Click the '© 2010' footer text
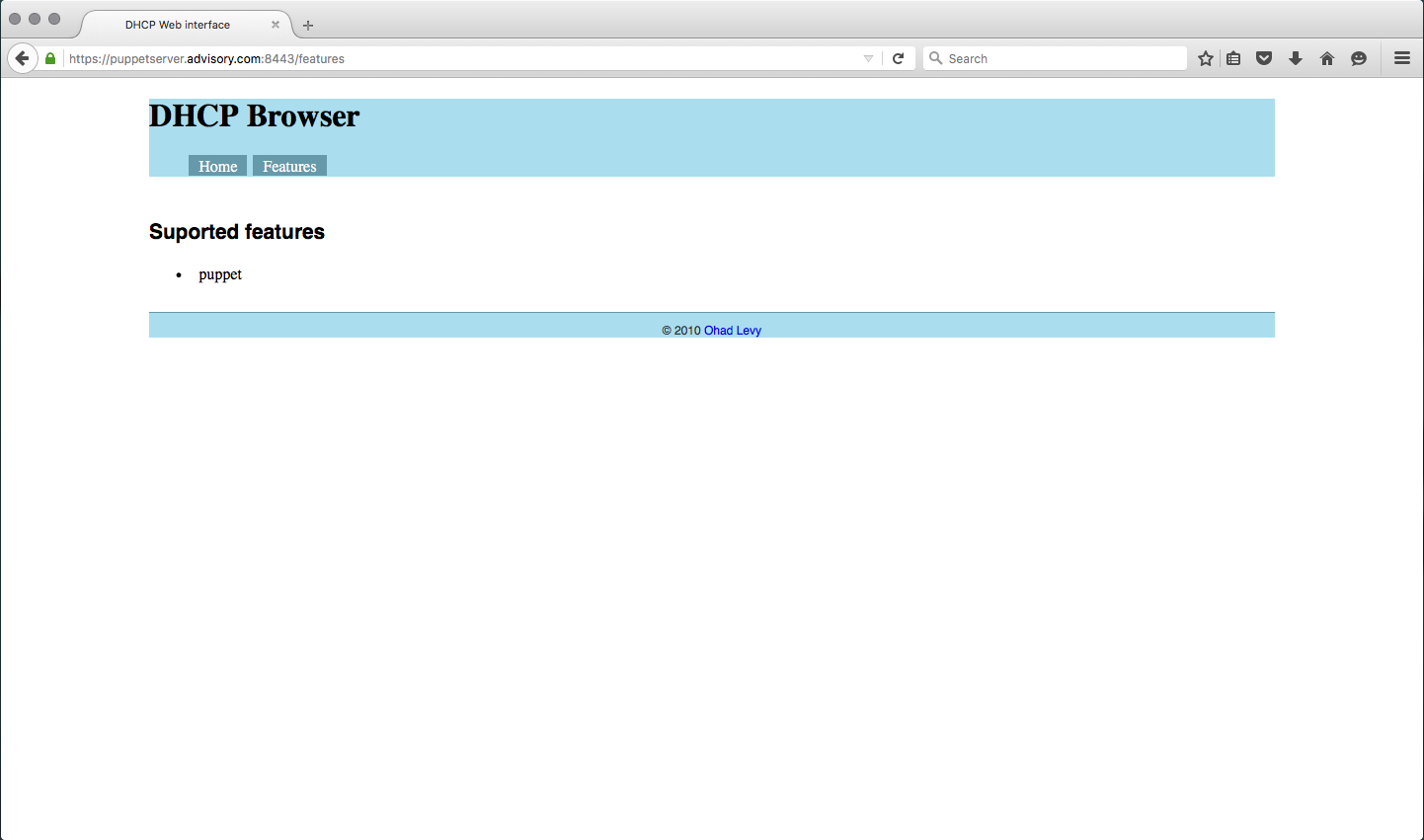 click(x=681, y=331)
